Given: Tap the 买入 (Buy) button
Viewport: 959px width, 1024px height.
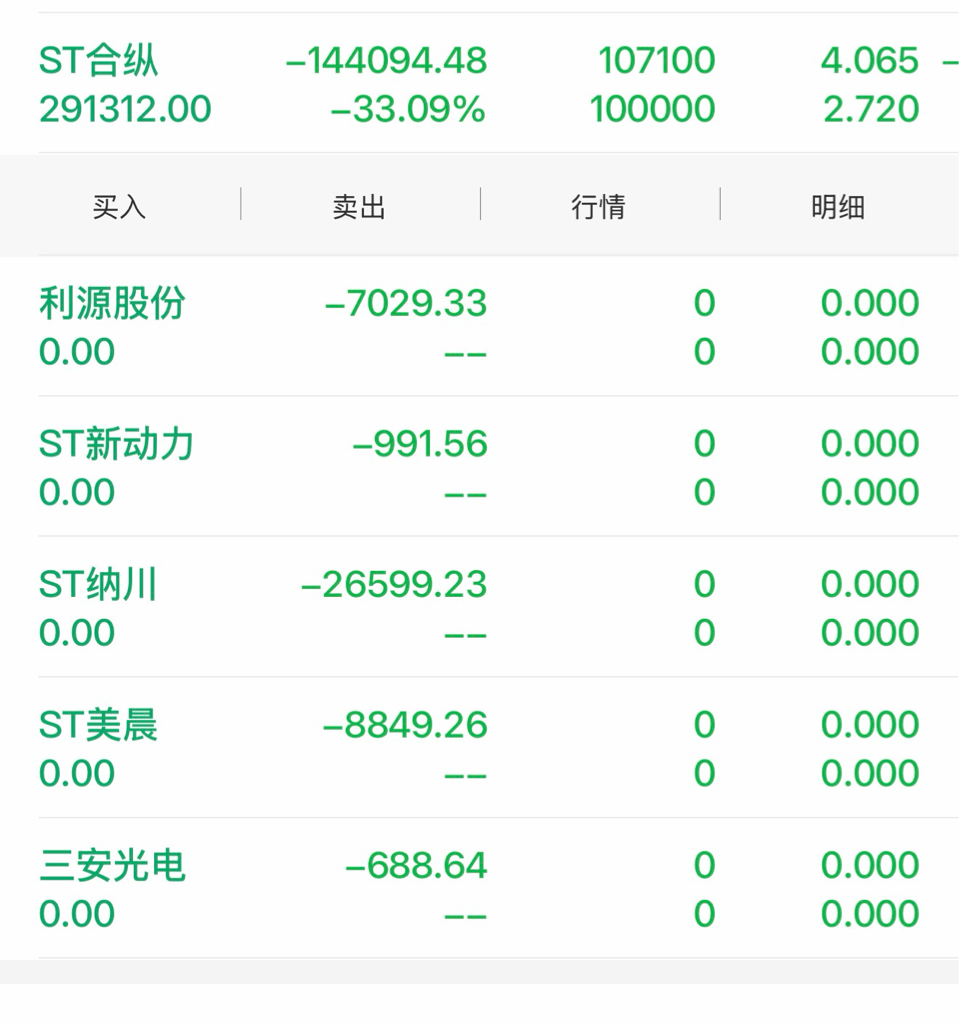Looking at the screenshot, I should tap(119, 207).
